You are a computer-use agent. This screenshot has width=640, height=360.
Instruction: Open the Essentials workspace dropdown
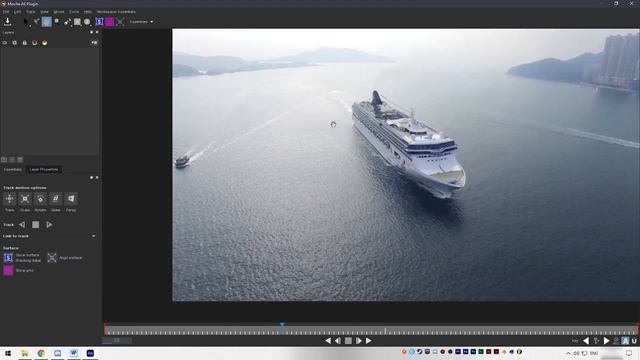click(142, 22)
